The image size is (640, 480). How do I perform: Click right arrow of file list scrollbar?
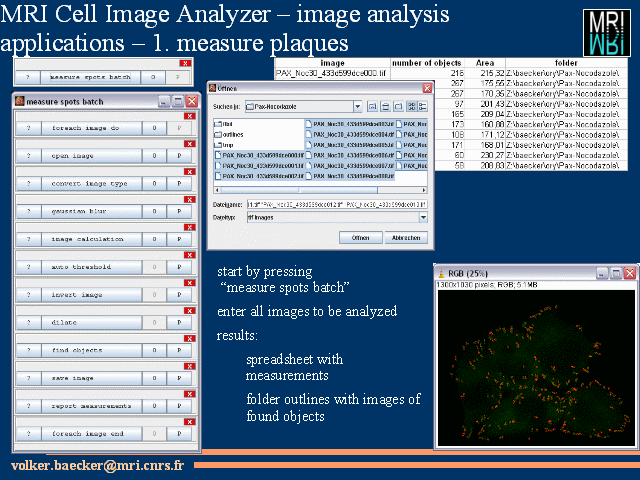tap(424, 190)
